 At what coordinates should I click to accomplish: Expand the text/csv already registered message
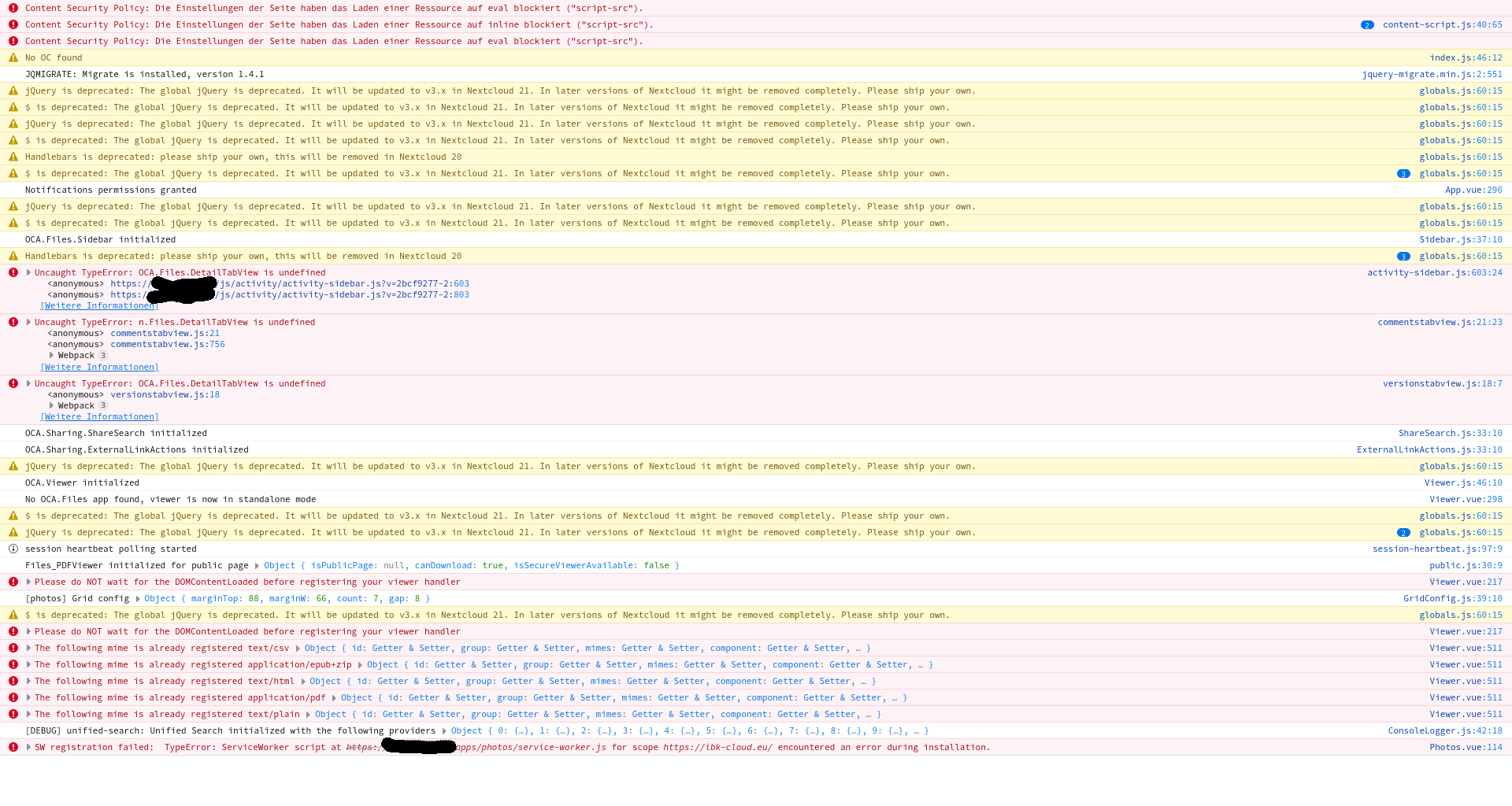(28, 648)
